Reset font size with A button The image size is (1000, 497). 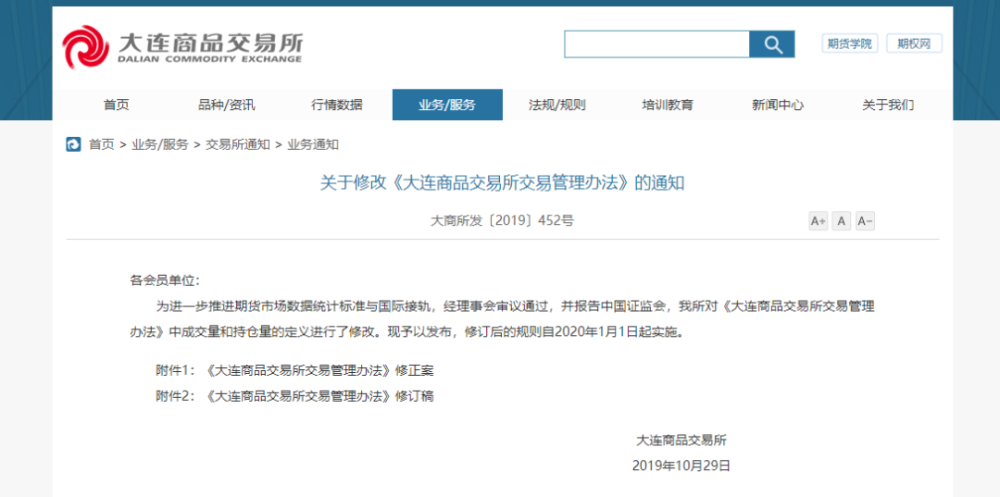click(x=841, y=221)
